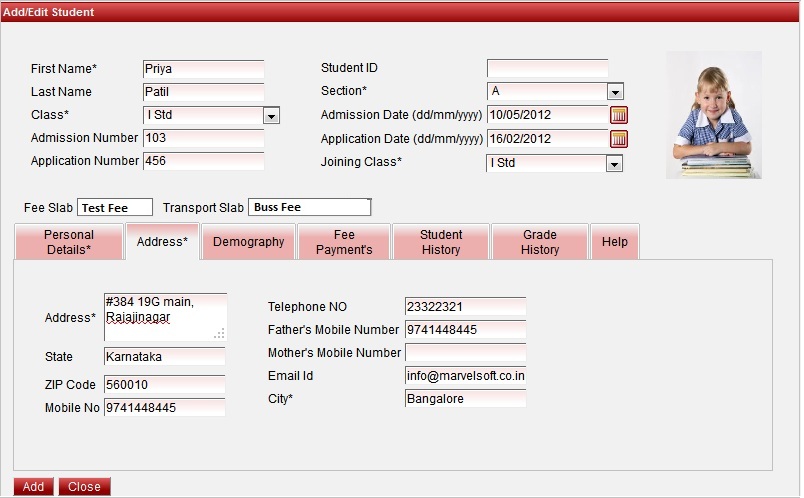Expand the Section dropdown

615,92
